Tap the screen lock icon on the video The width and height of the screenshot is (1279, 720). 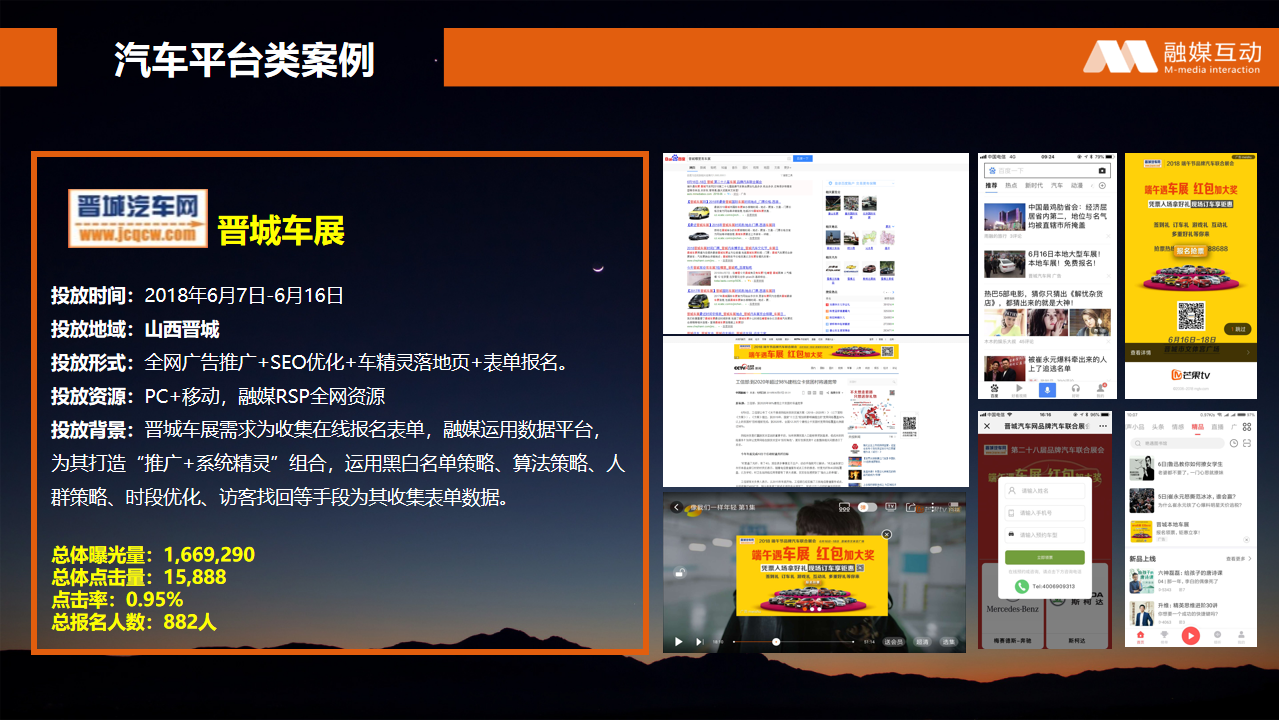(680, 573)
